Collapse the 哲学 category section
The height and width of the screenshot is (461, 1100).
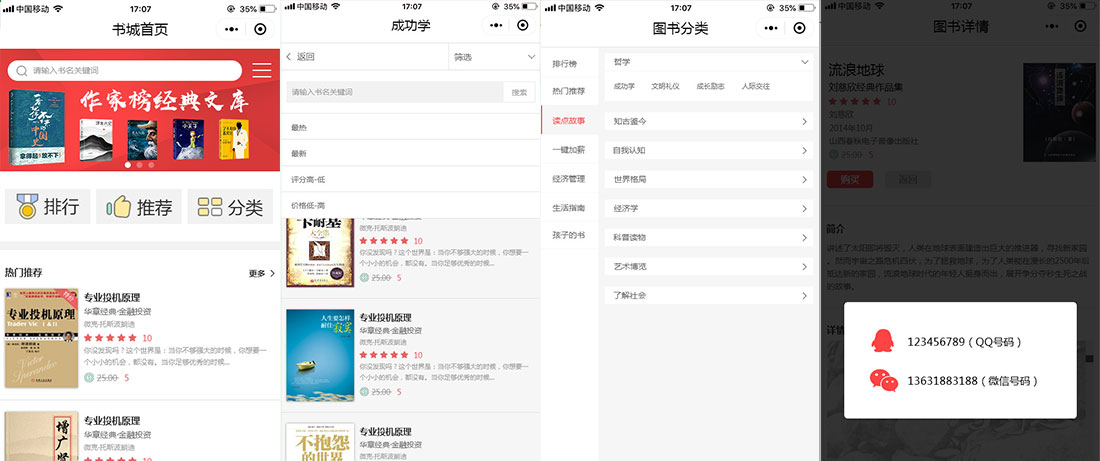point(805,62)
